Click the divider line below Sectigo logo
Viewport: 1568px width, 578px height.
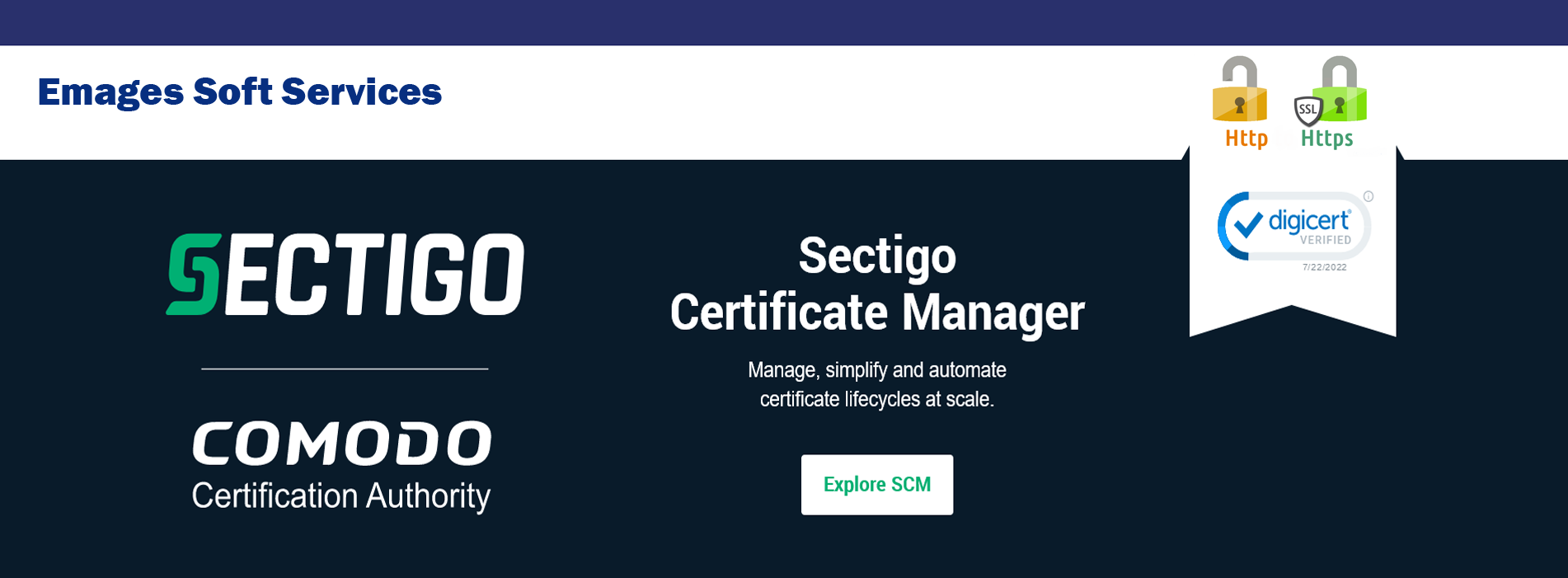click(x=345, y=369)
